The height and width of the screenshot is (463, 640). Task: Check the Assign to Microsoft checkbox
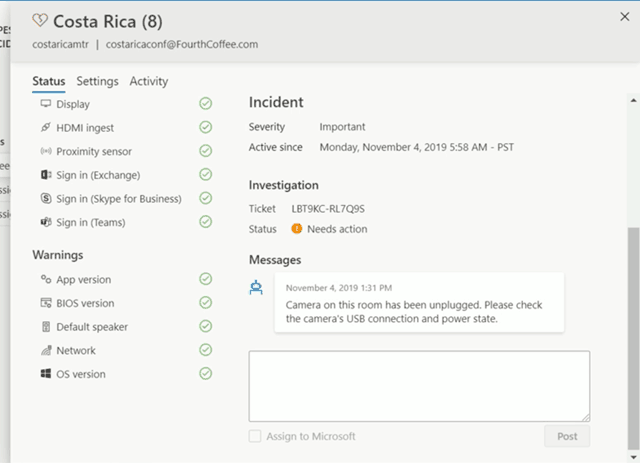click(x=255, y=436)
